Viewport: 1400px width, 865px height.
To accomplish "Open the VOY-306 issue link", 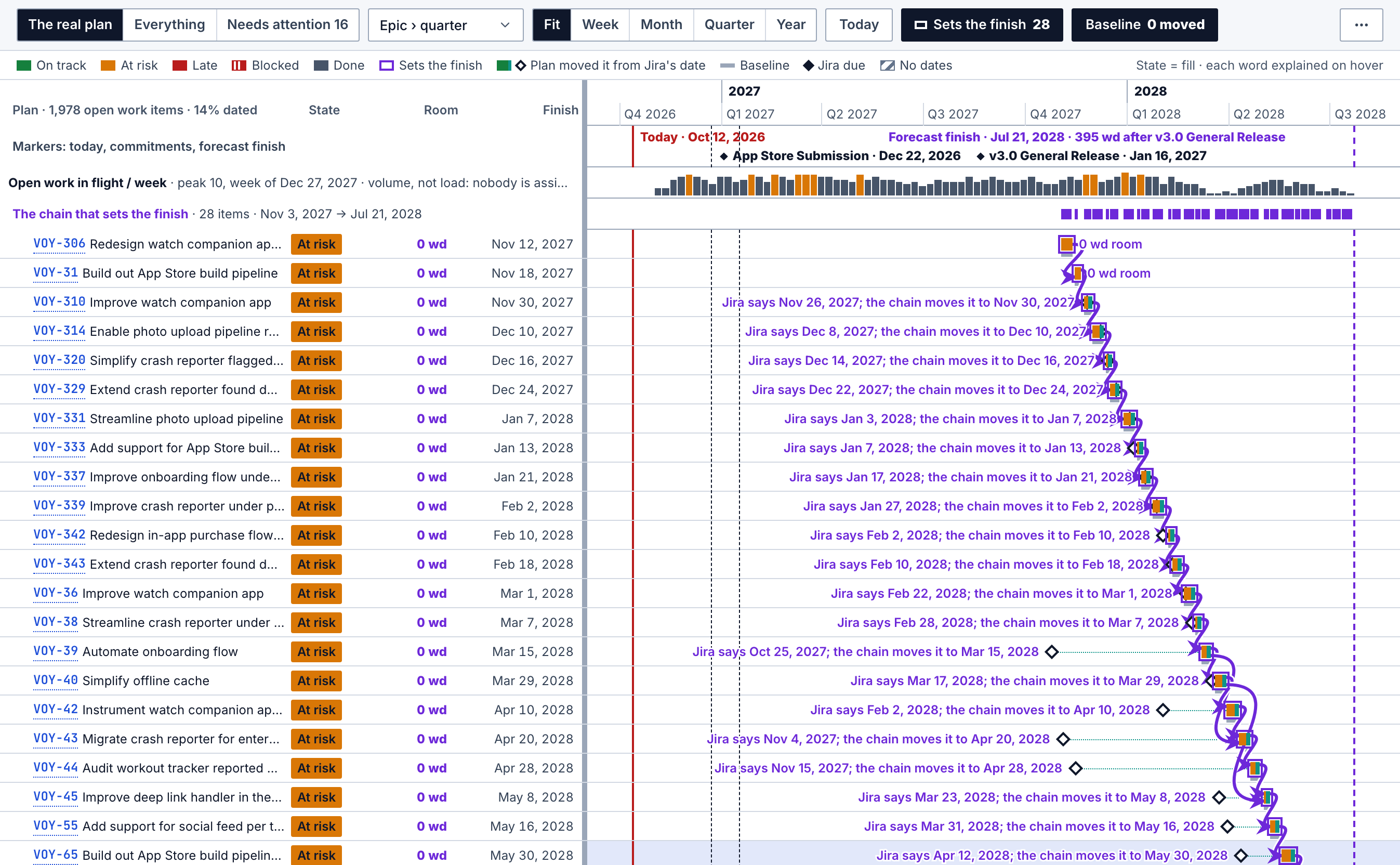I will (x=59, y=244).
